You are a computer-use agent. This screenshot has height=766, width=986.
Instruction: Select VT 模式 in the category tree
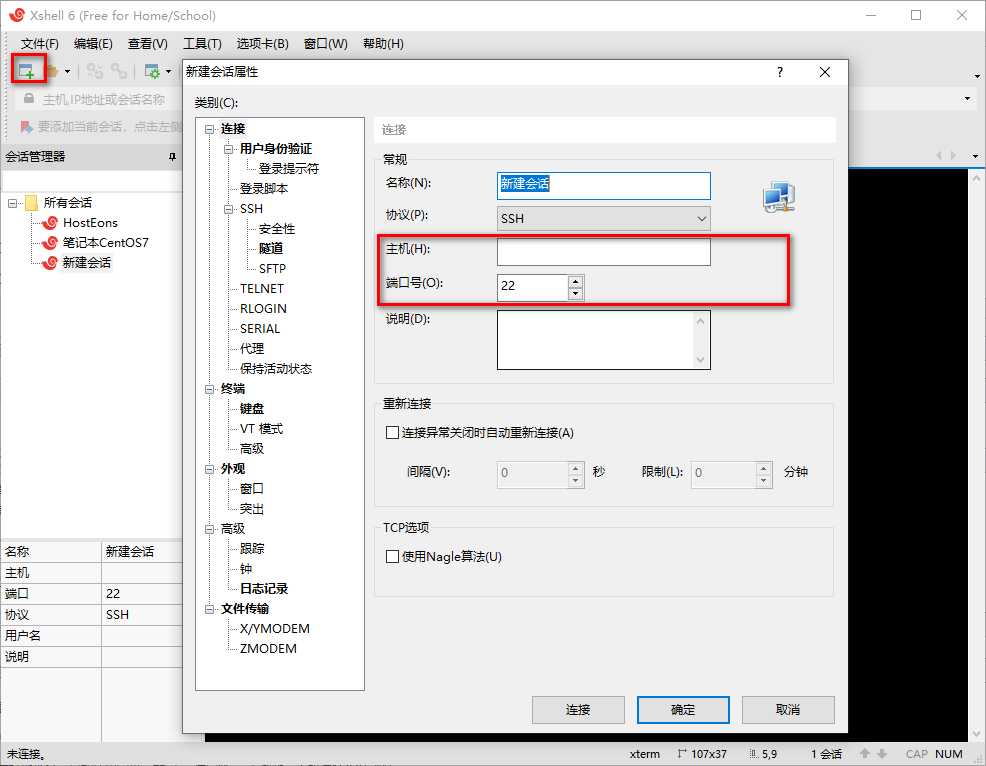[x=261, y=429]
